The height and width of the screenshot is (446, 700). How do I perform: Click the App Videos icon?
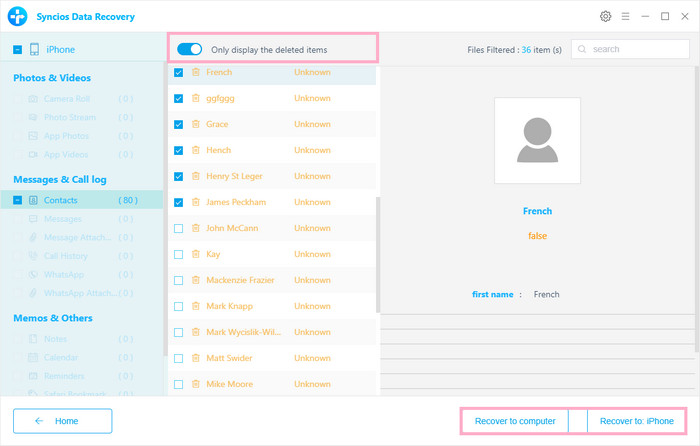pyautogui.click(x=33, y=154)
